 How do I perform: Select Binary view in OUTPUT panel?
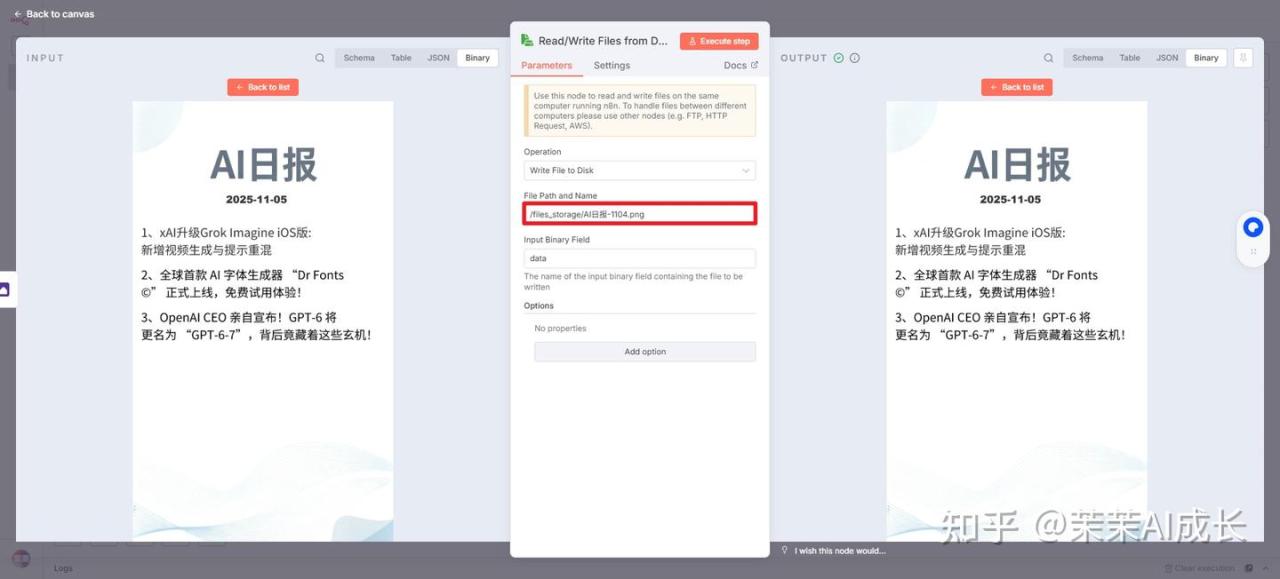pos(1206,58)
